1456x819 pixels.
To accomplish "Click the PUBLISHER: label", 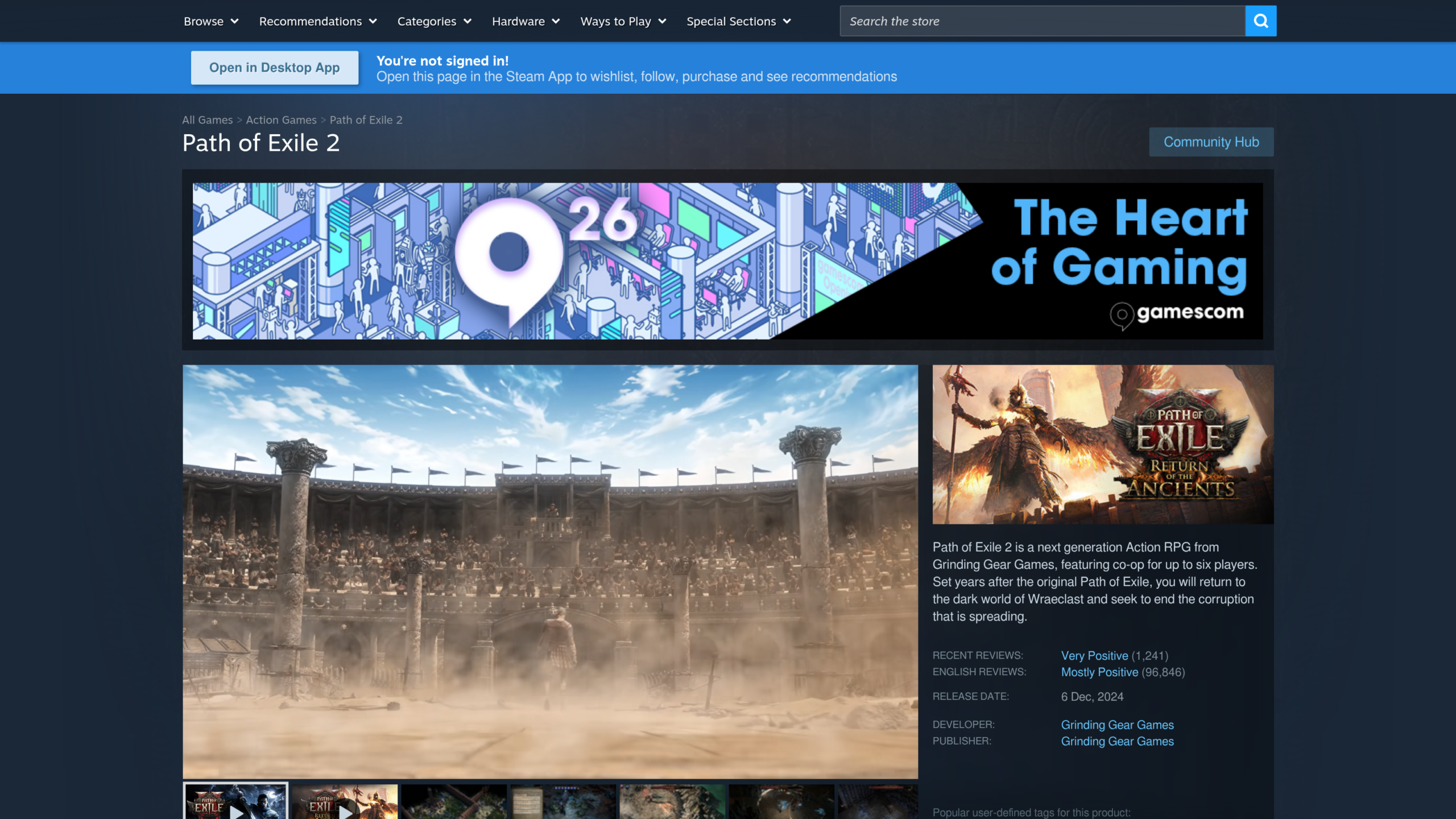I will click(x=962, y=742).
